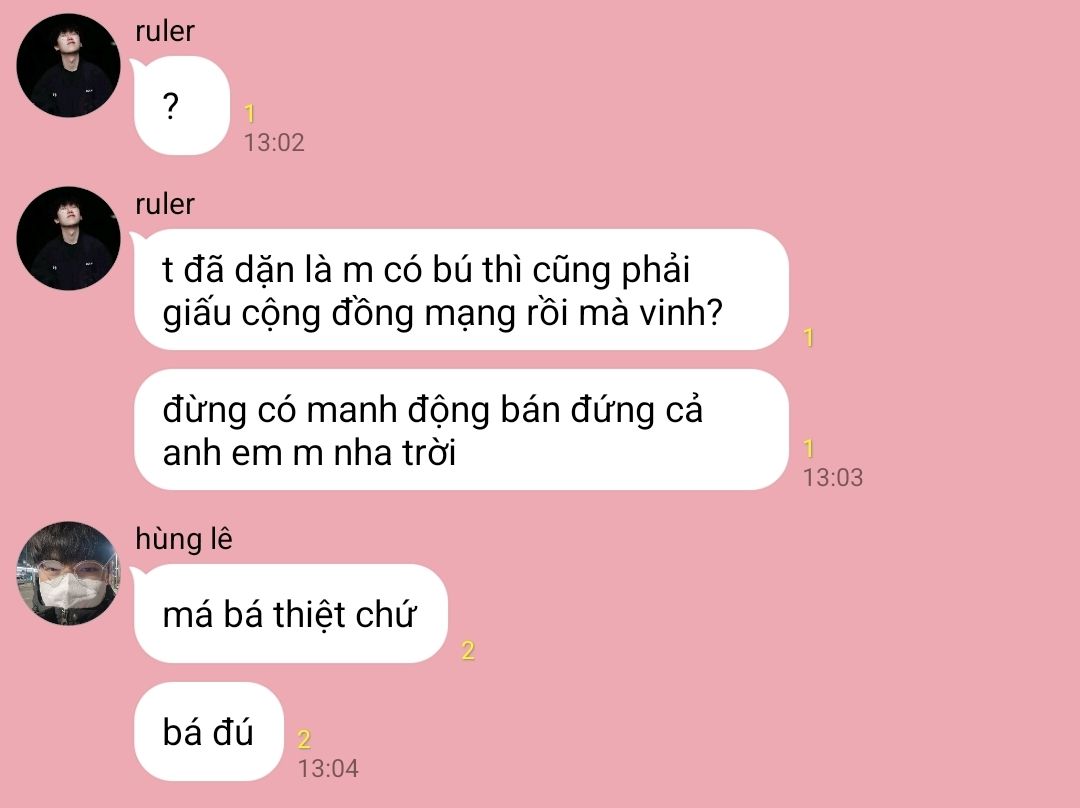This screenshot has width=1080, height=808.
Task: Click the 13:04 timestamp
Action: [x=328, y=769]
